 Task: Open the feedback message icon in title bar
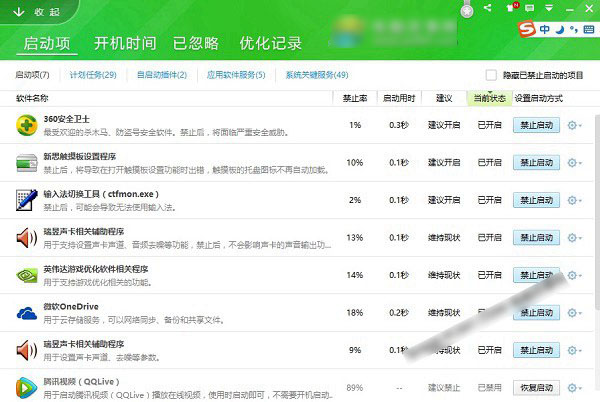[x=530, y=8]
